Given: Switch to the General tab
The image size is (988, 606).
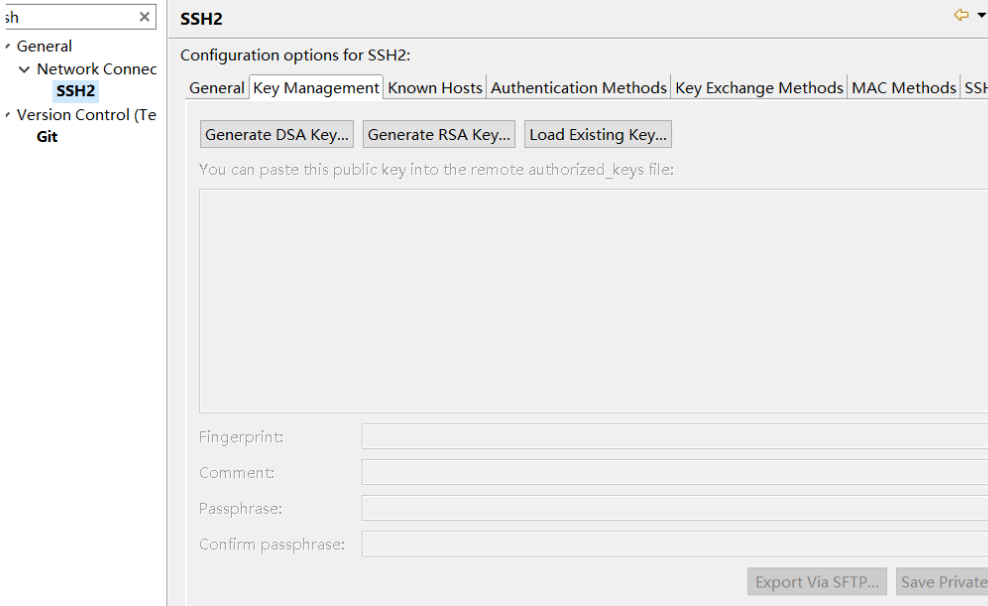Looking at the screenshot, I should click(216, 88).
